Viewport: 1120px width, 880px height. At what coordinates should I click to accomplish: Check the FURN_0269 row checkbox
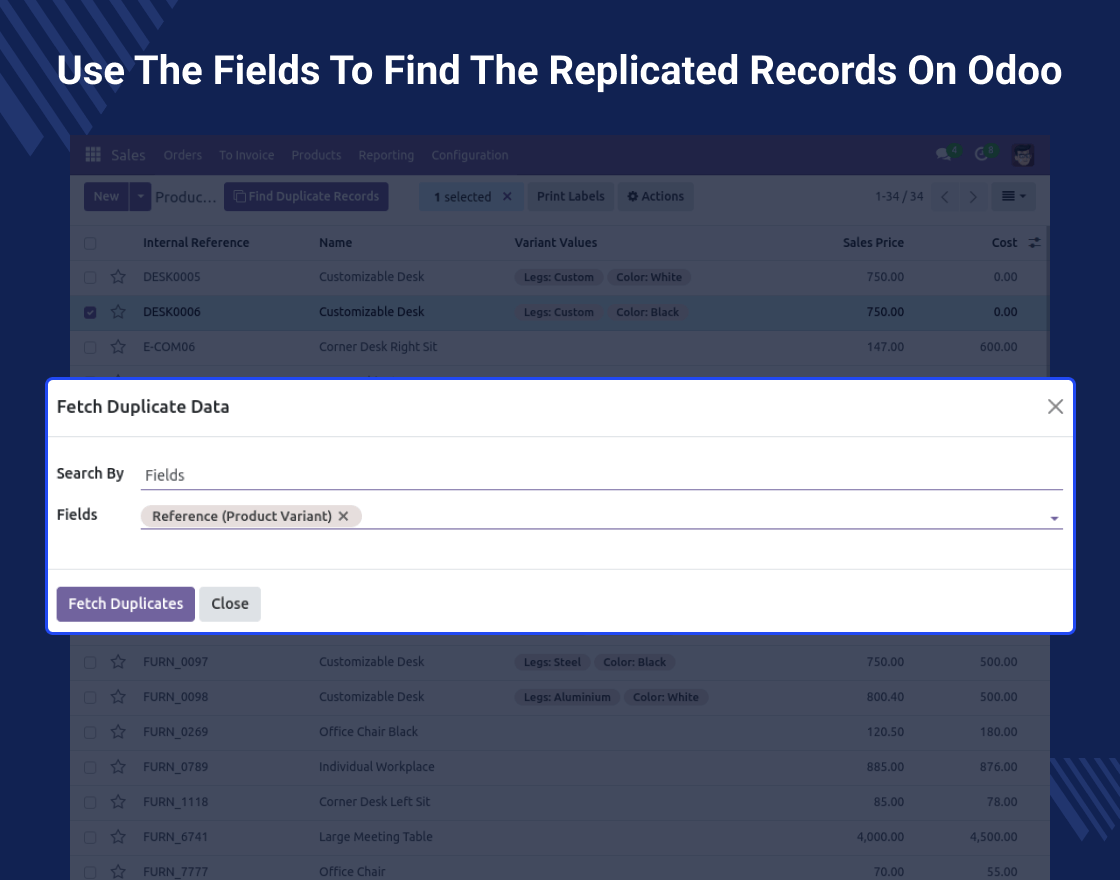click(x=90, y=732)
